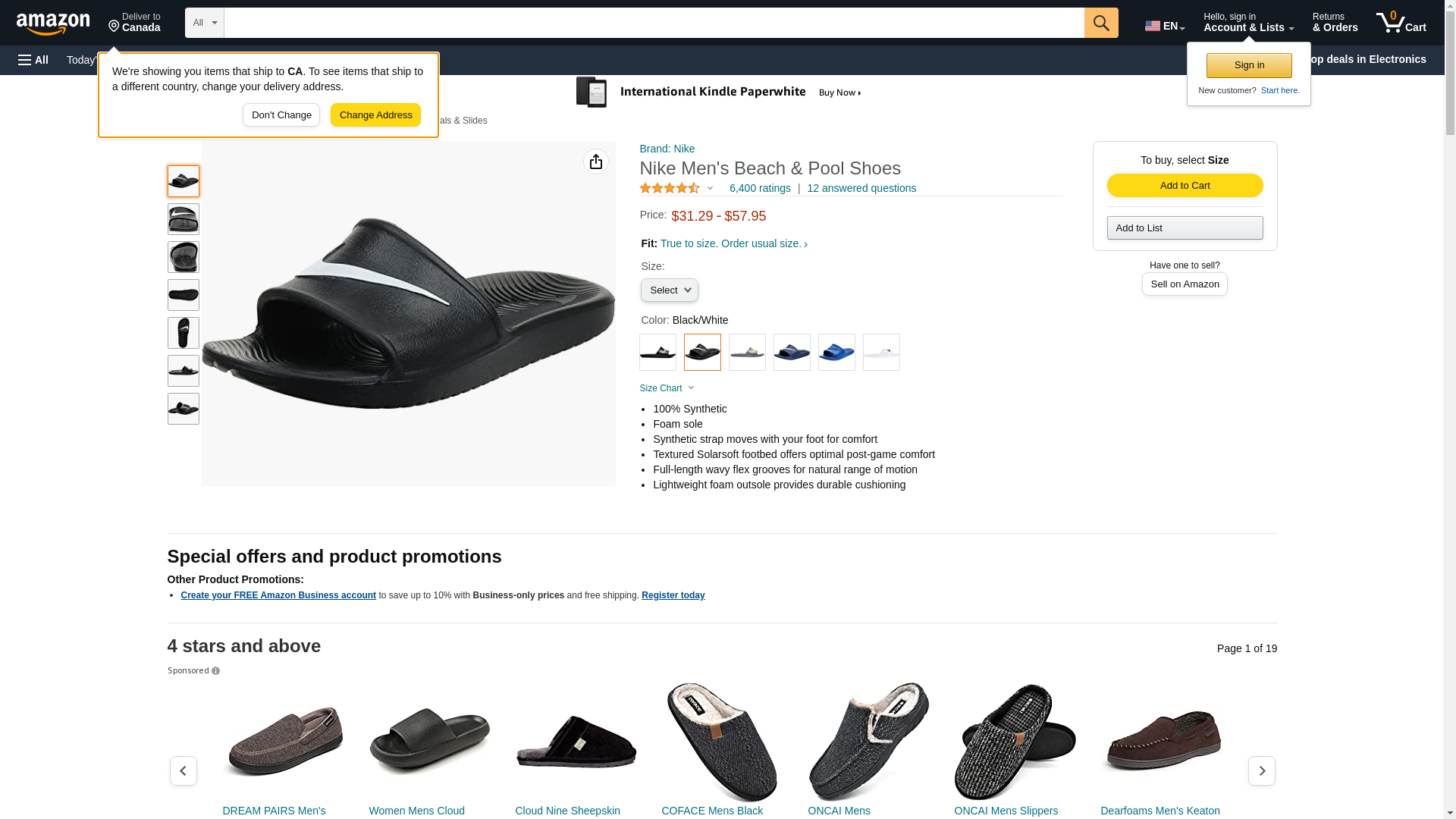Select the second product thumbnail image
The height and width of the screenshot is (819, 1456).
coord(184,219)
